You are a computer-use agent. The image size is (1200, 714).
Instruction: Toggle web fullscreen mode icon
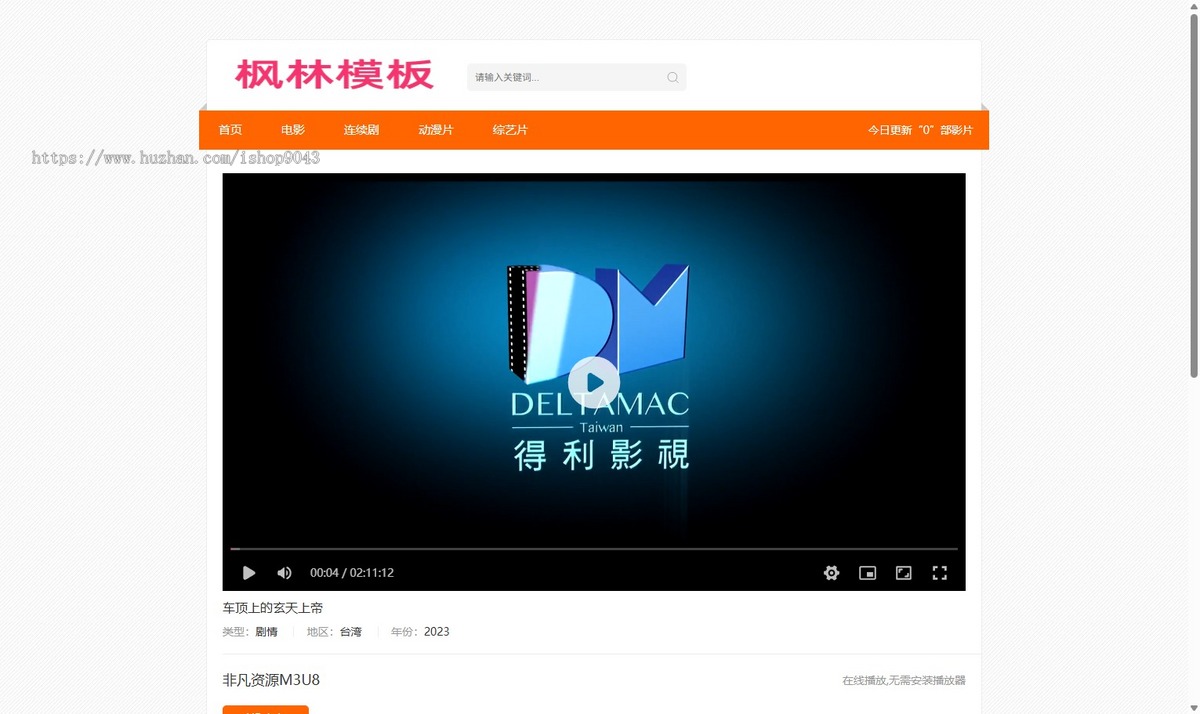pos(903,573)
